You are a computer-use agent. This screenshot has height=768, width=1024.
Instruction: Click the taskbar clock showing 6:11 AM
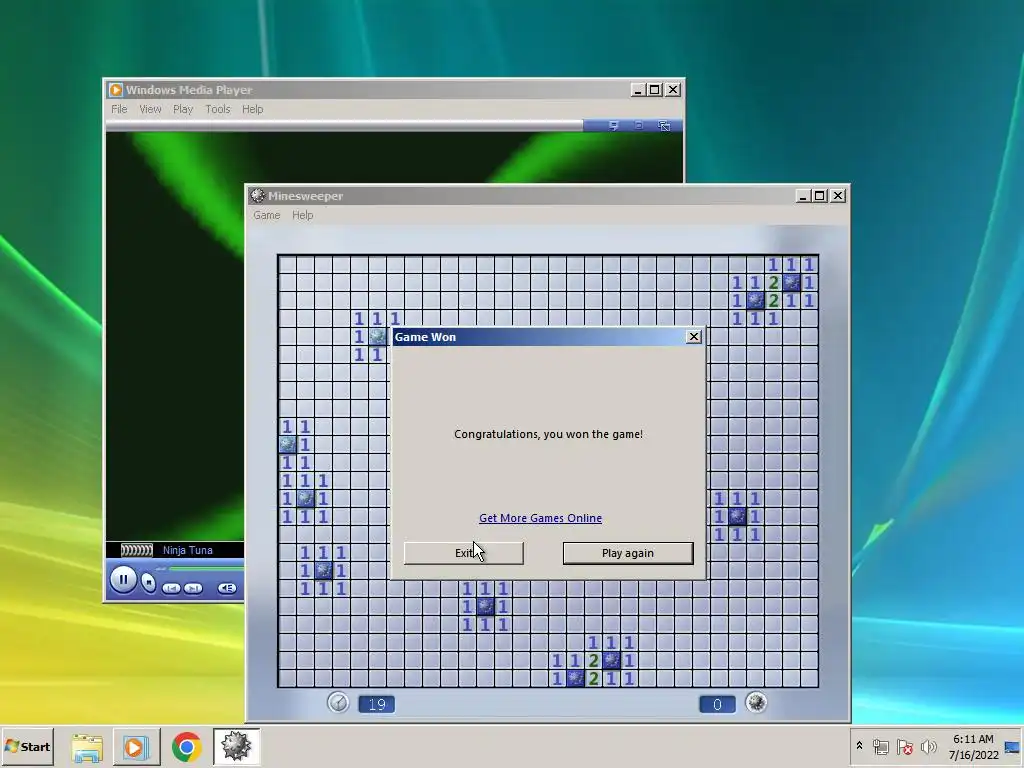click(973, 746)
